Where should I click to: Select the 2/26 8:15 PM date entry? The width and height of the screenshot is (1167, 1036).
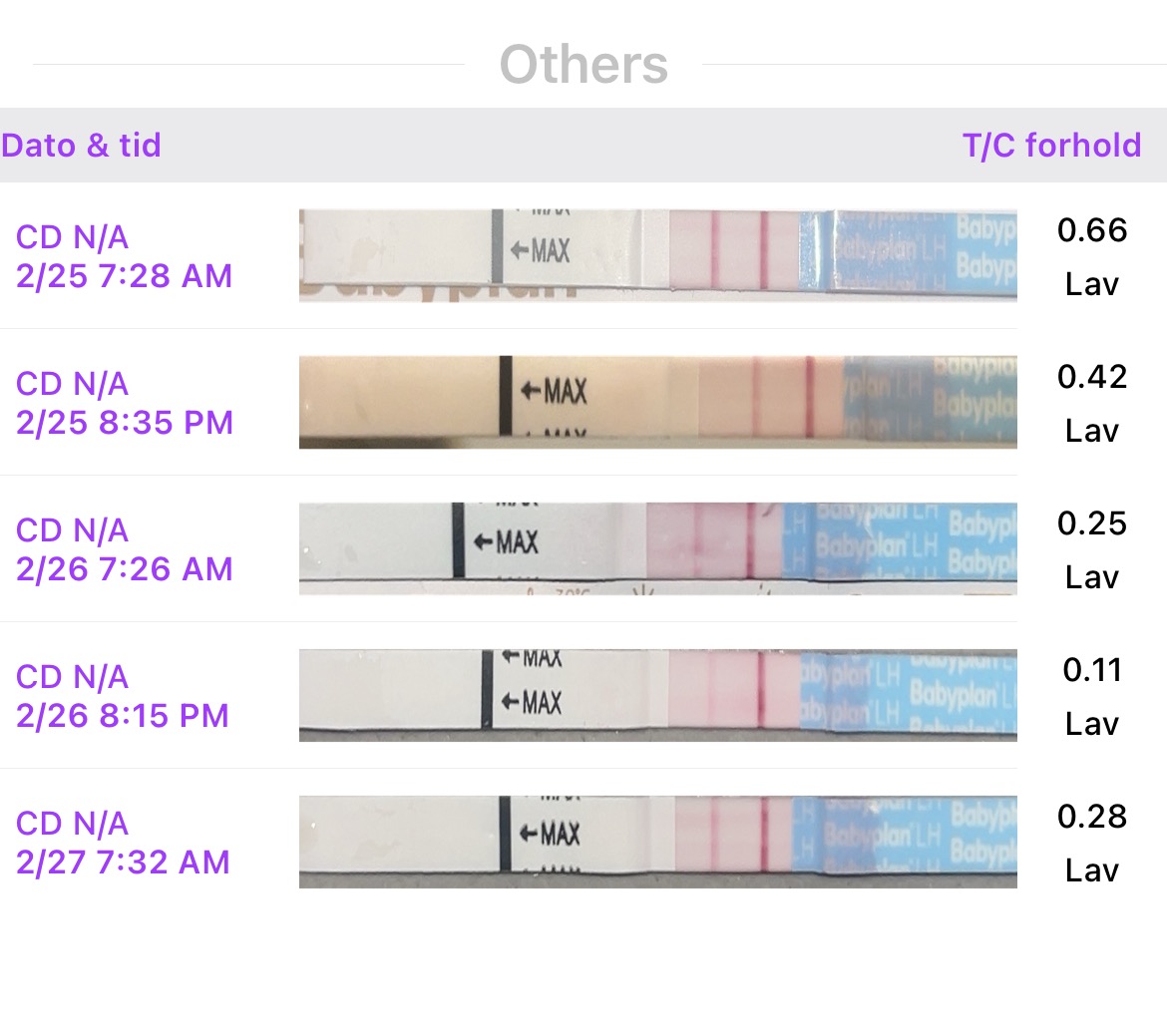(122, 696)
